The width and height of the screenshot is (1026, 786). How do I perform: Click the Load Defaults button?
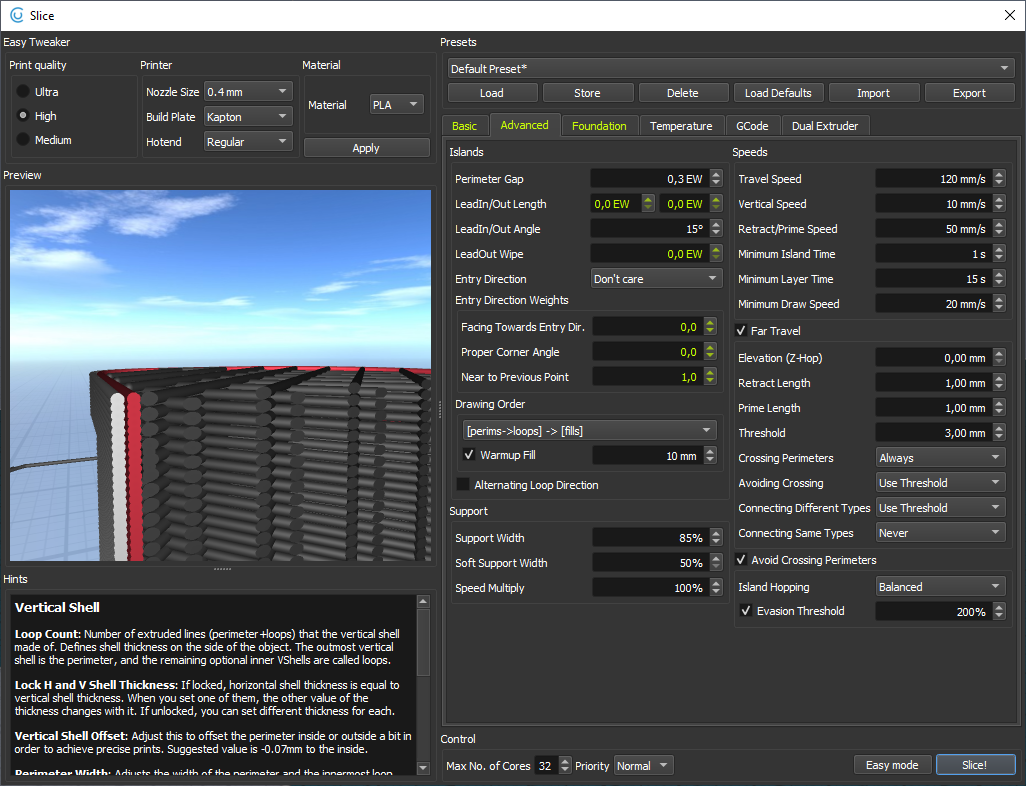[x=778, y=93]
